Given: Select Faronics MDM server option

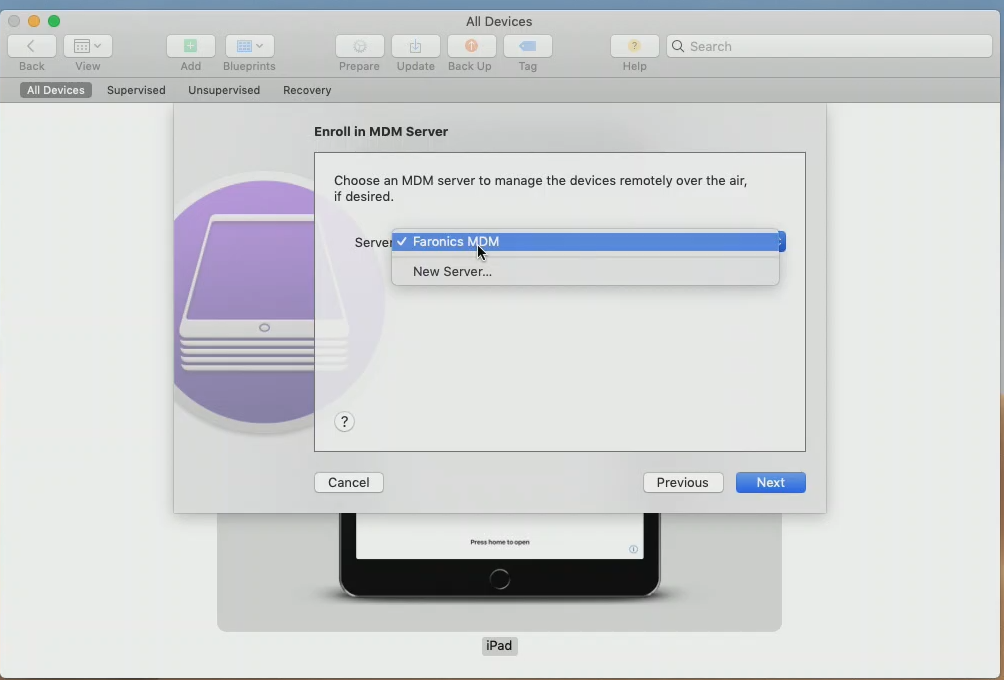Looking at the screenshot, I should click(585, 241).
